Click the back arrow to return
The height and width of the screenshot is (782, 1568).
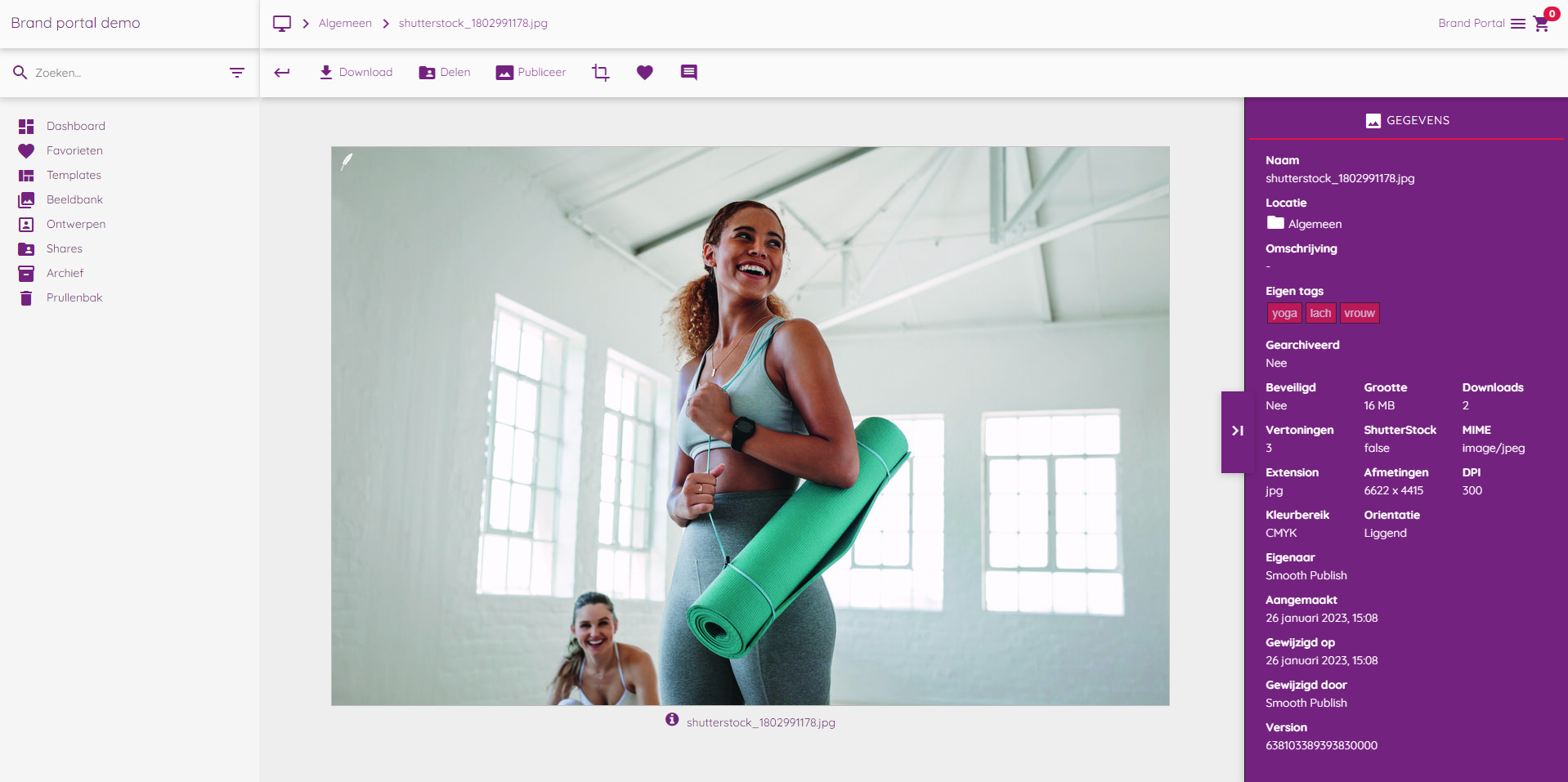[281, 72]
